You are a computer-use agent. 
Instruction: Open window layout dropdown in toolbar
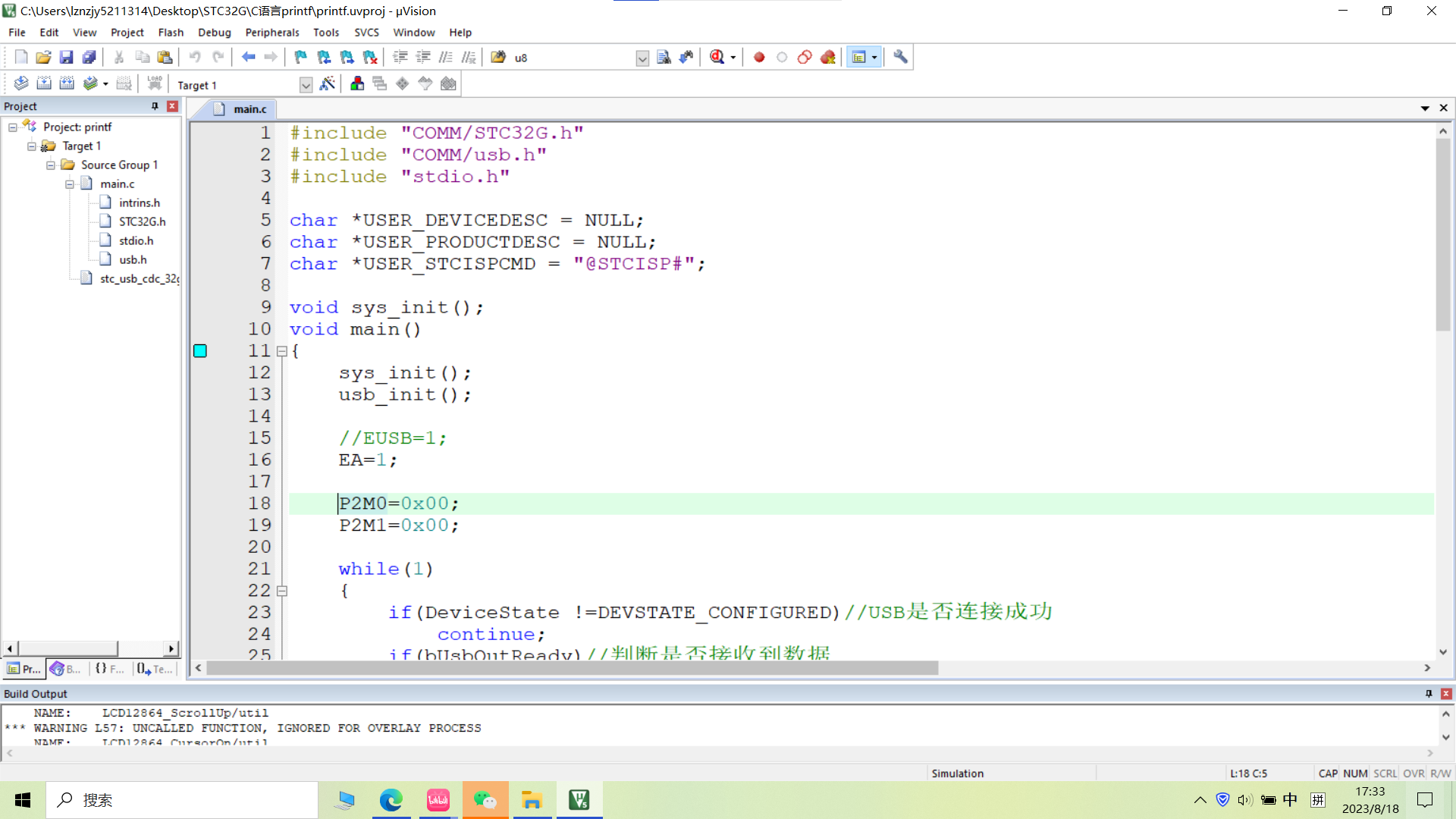point(874,58)
